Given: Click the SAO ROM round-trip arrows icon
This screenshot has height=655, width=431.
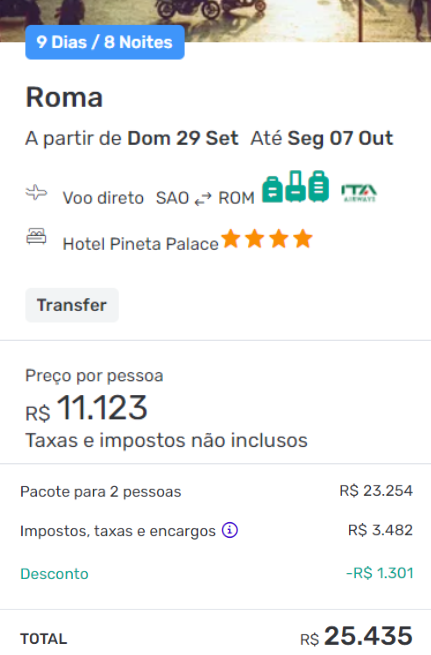Looking at the screenshot, I should coord(203,198).
